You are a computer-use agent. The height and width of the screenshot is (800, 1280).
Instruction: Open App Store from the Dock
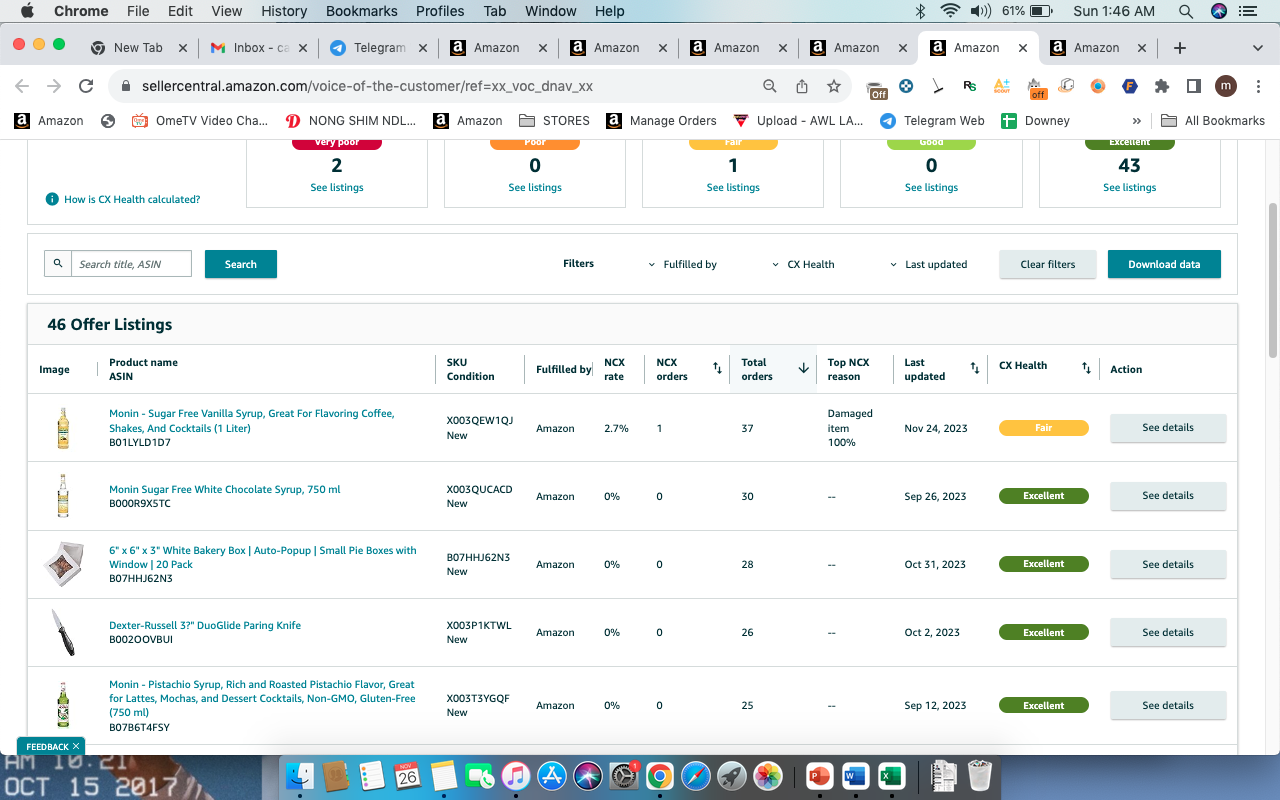click(552, 775)
